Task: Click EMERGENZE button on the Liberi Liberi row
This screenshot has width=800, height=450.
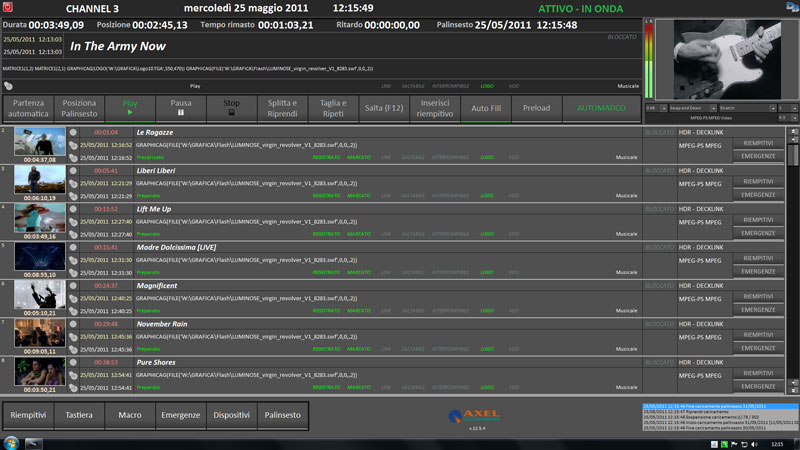Action: point(759,195)
